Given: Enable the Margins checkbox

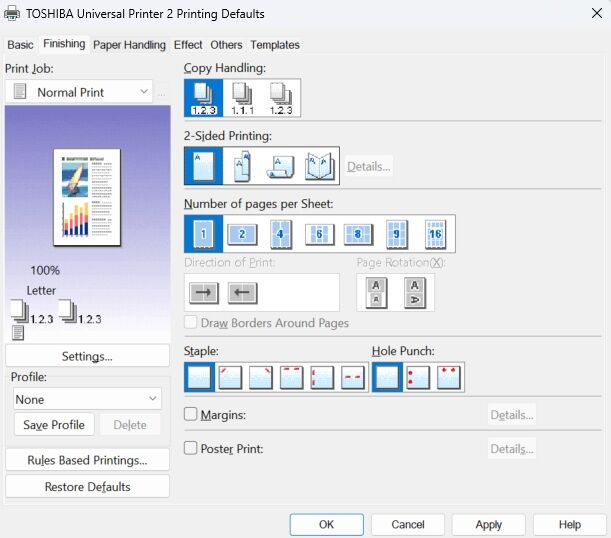Looking at the screenshot, I should tap(191, 414).
